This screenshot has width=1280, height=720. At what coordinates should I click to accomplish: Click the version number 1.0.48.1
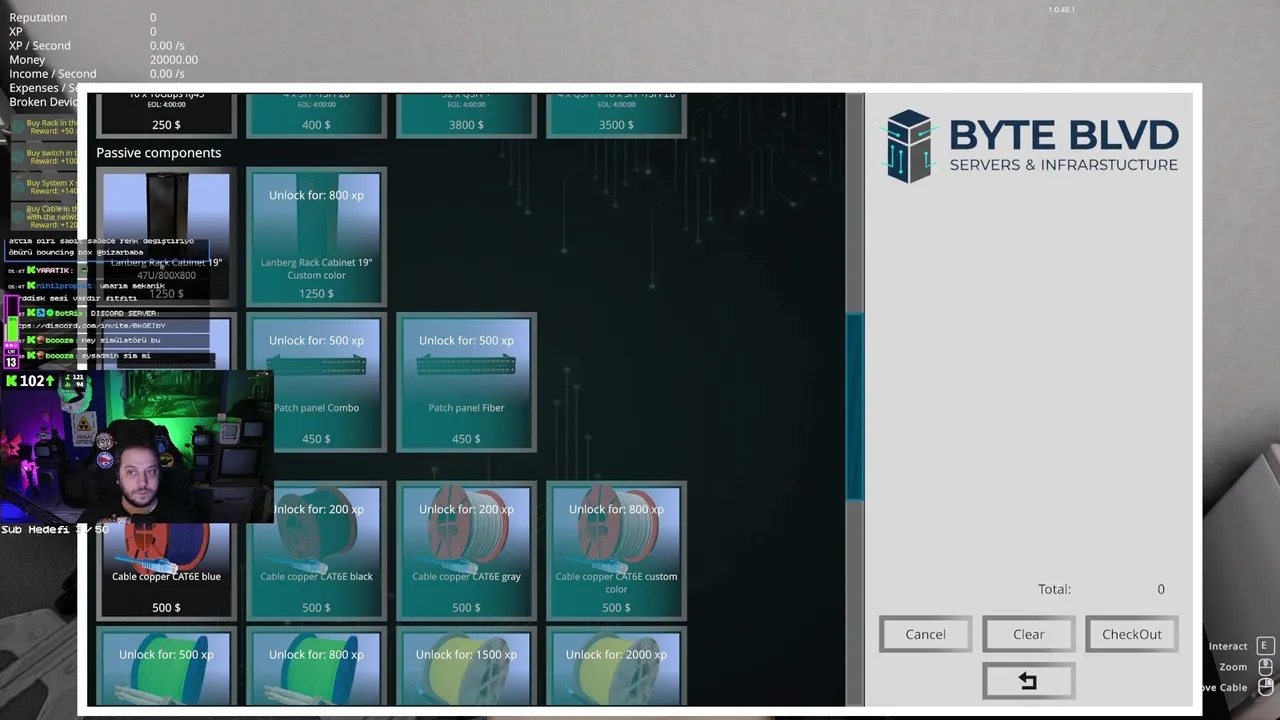coord(1061,10)
